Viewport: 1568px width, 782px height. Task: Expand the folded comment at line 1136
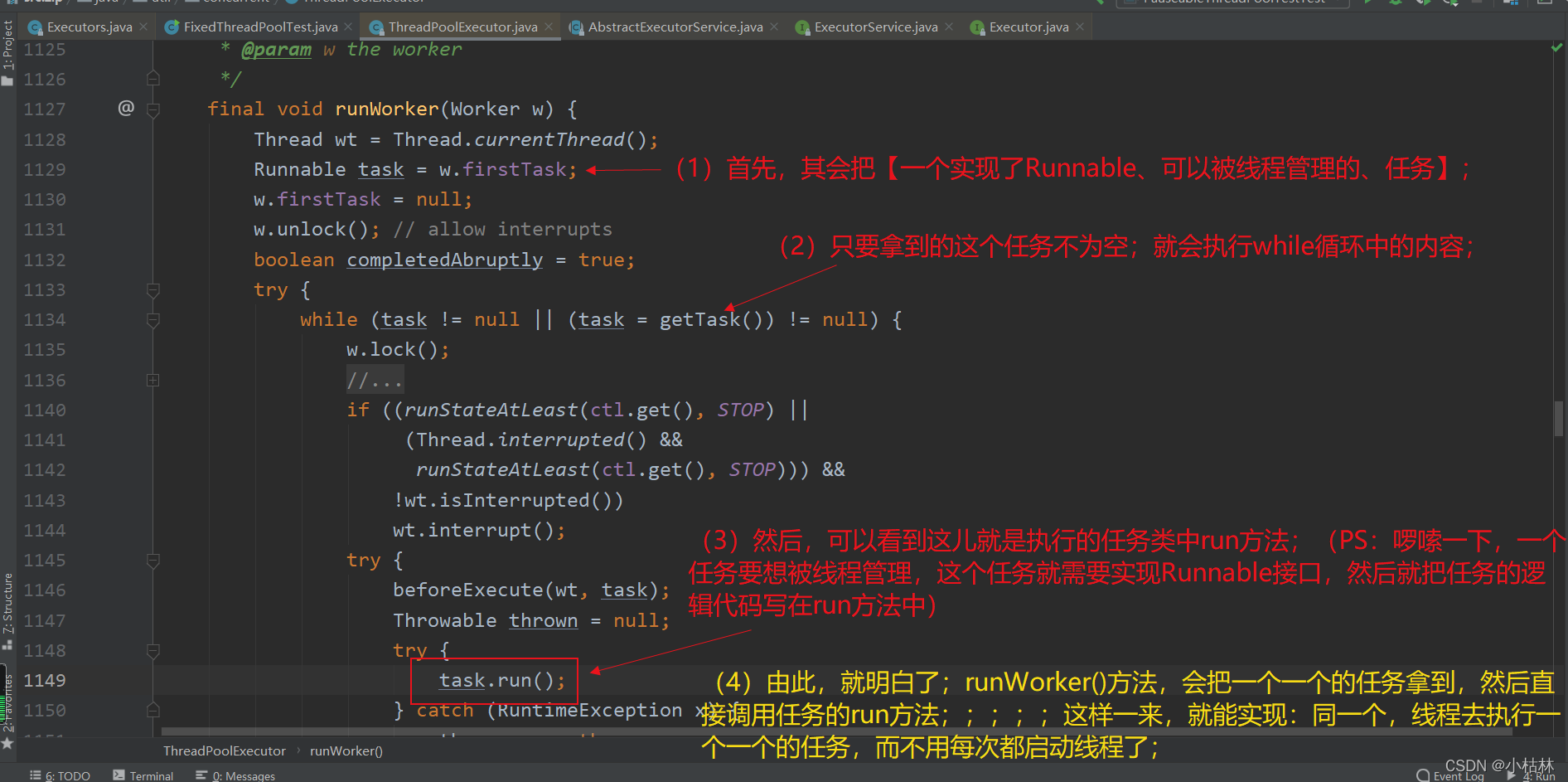coord(153,381)
